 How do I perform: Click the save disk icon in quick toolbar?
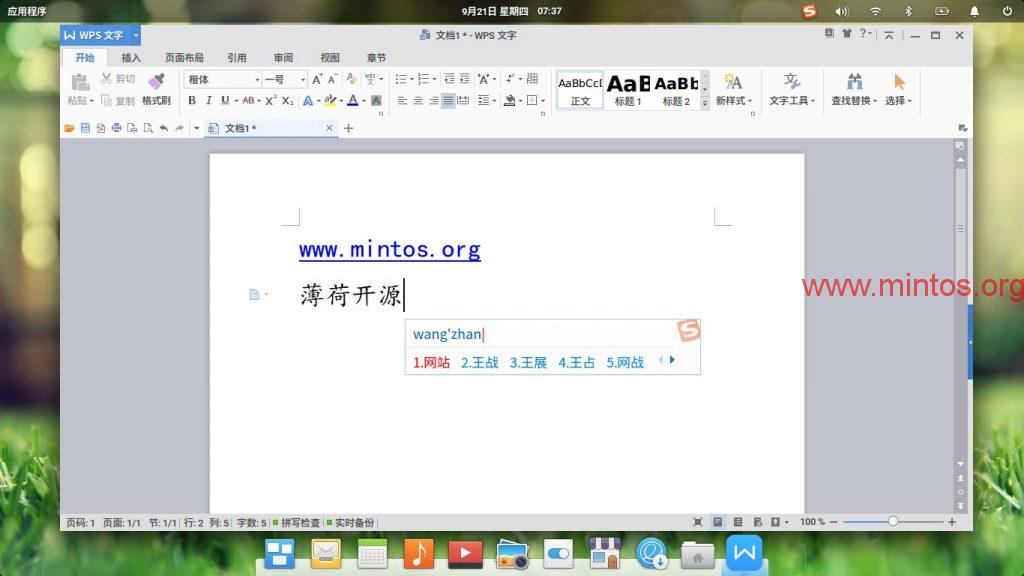click(x=85, y=128)
